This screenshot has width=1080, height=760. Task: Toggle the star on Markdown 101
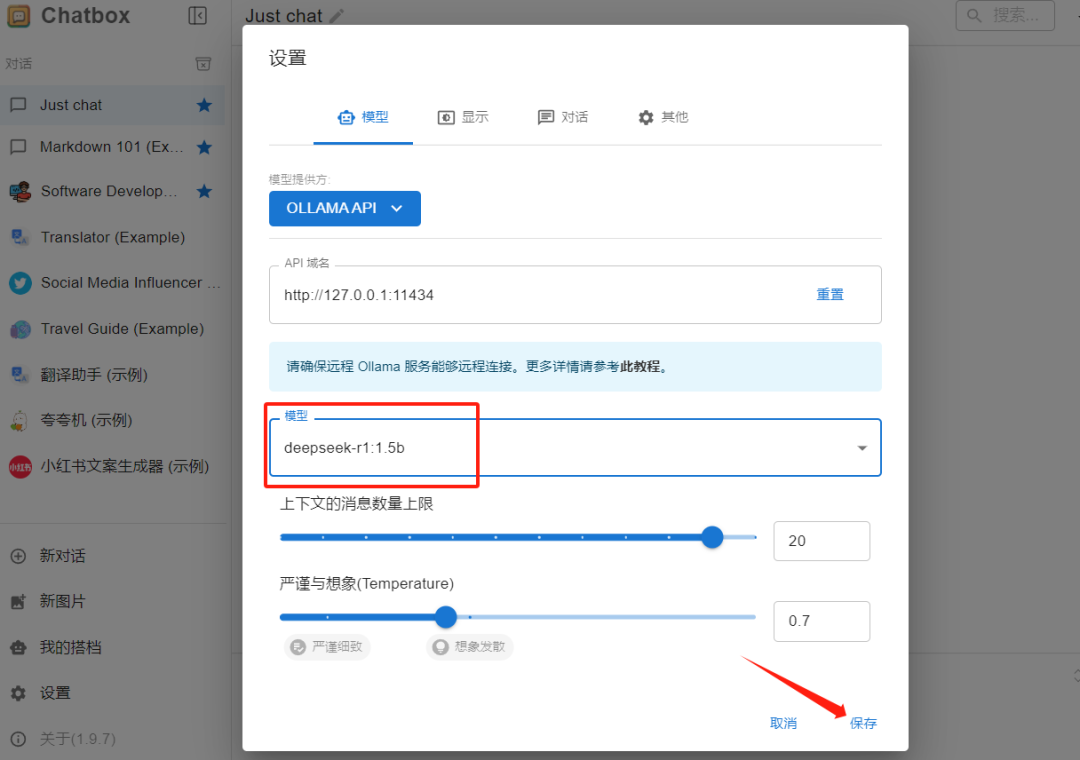204,147
